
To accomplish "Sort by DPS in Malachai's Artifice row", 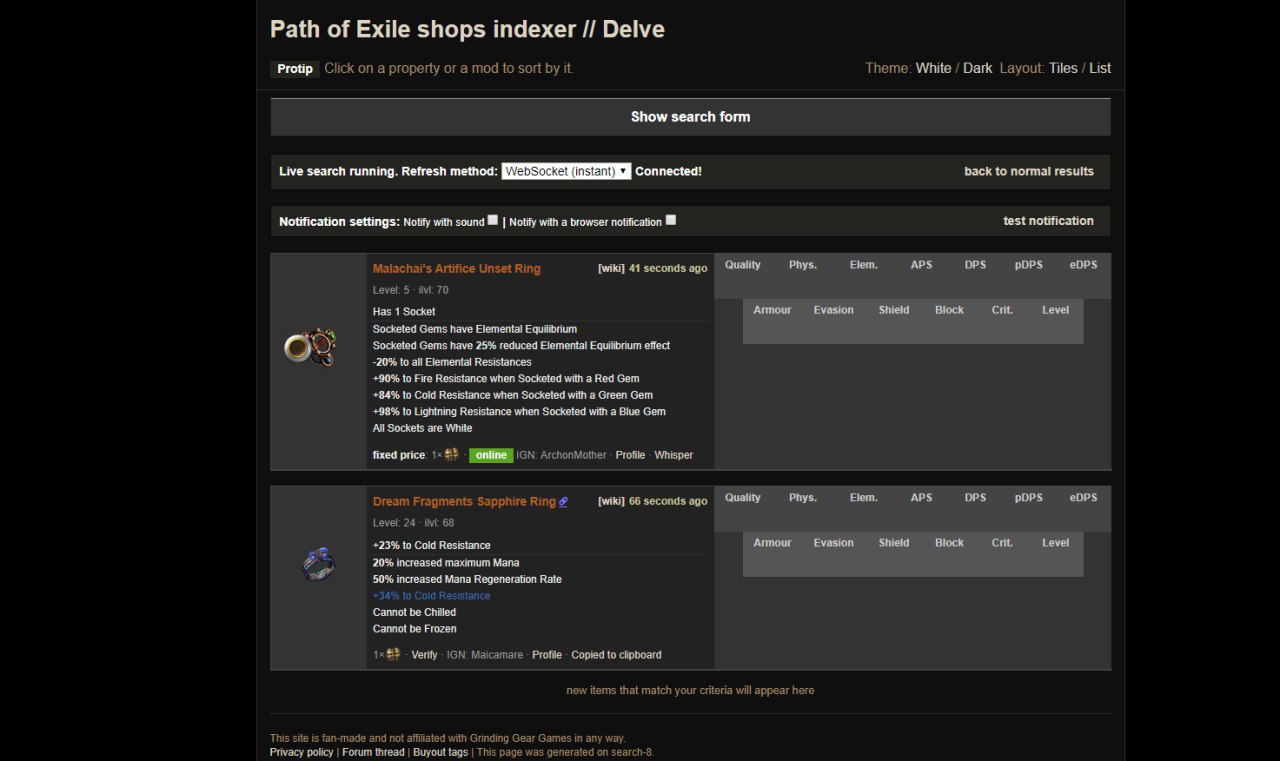I will (975, 265).
